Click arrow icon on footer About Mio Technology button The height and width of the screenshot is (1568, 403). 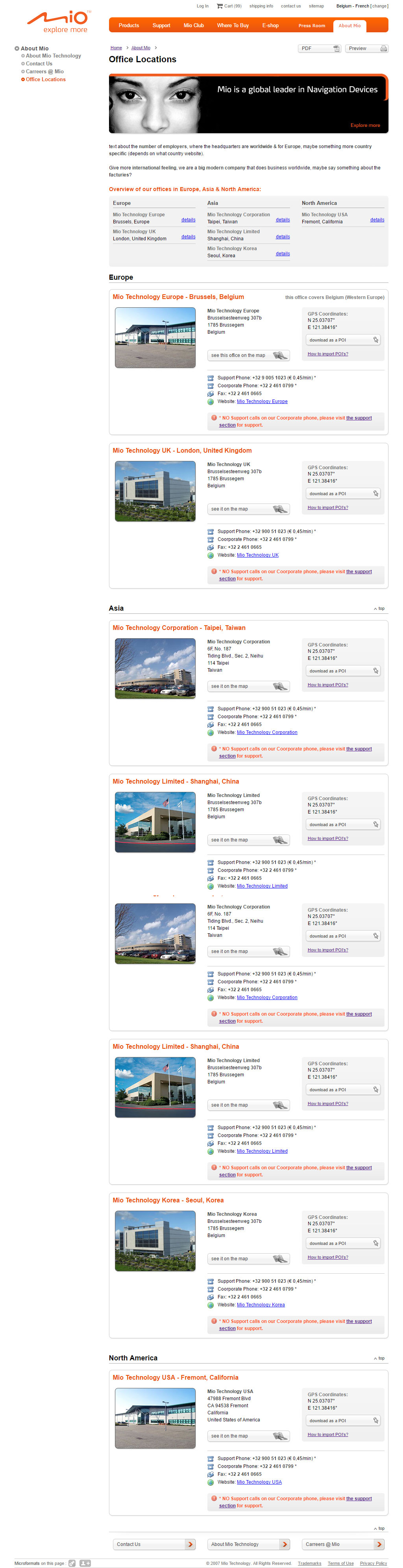tap(285, 1544)
